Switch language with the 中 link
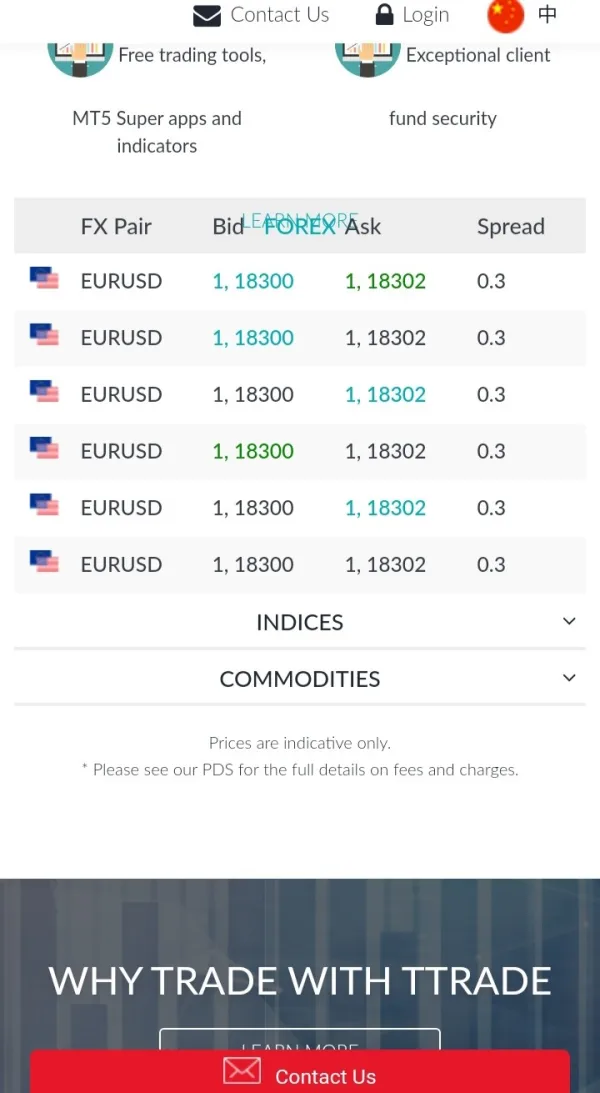Screen dimensions: 600x1093 (x=547, y=15)
